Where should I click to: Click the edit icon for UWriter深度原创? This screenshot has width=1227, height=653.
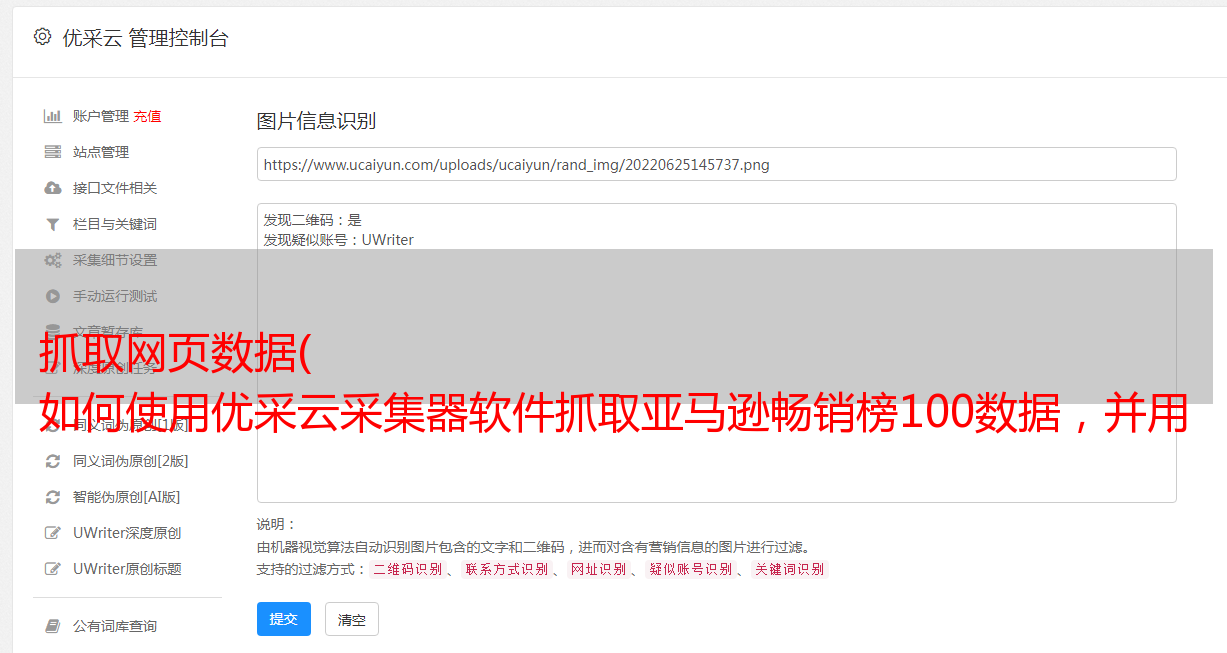point(52,533)
